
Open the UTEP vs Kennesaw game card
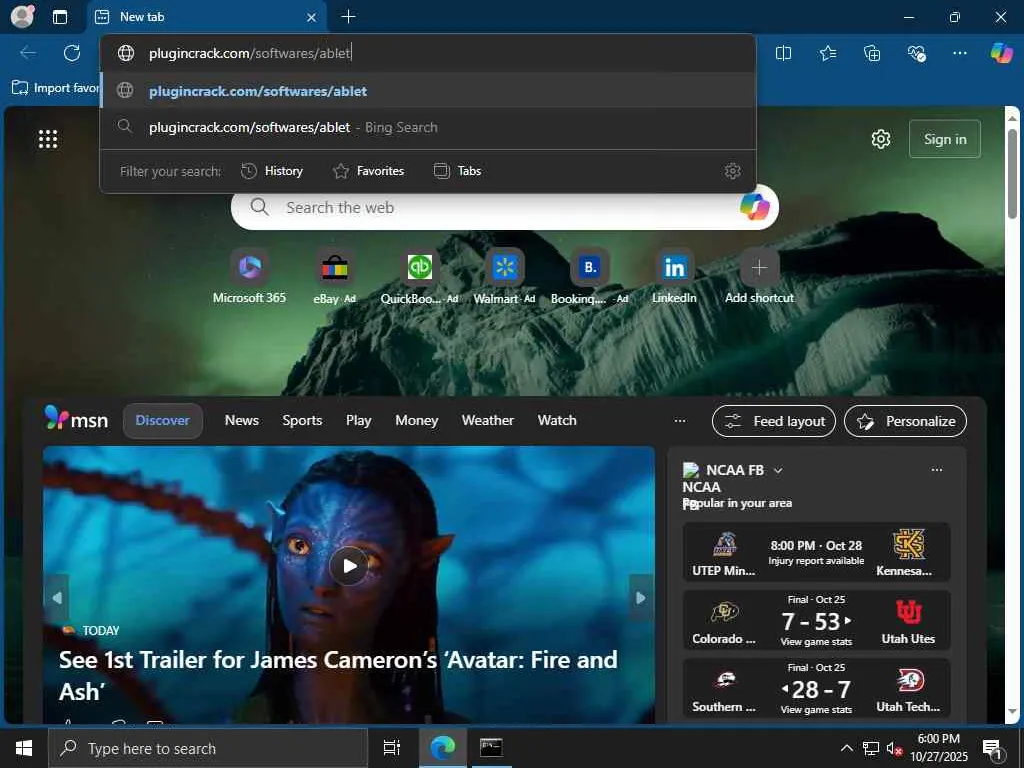(x=816, y=552)
